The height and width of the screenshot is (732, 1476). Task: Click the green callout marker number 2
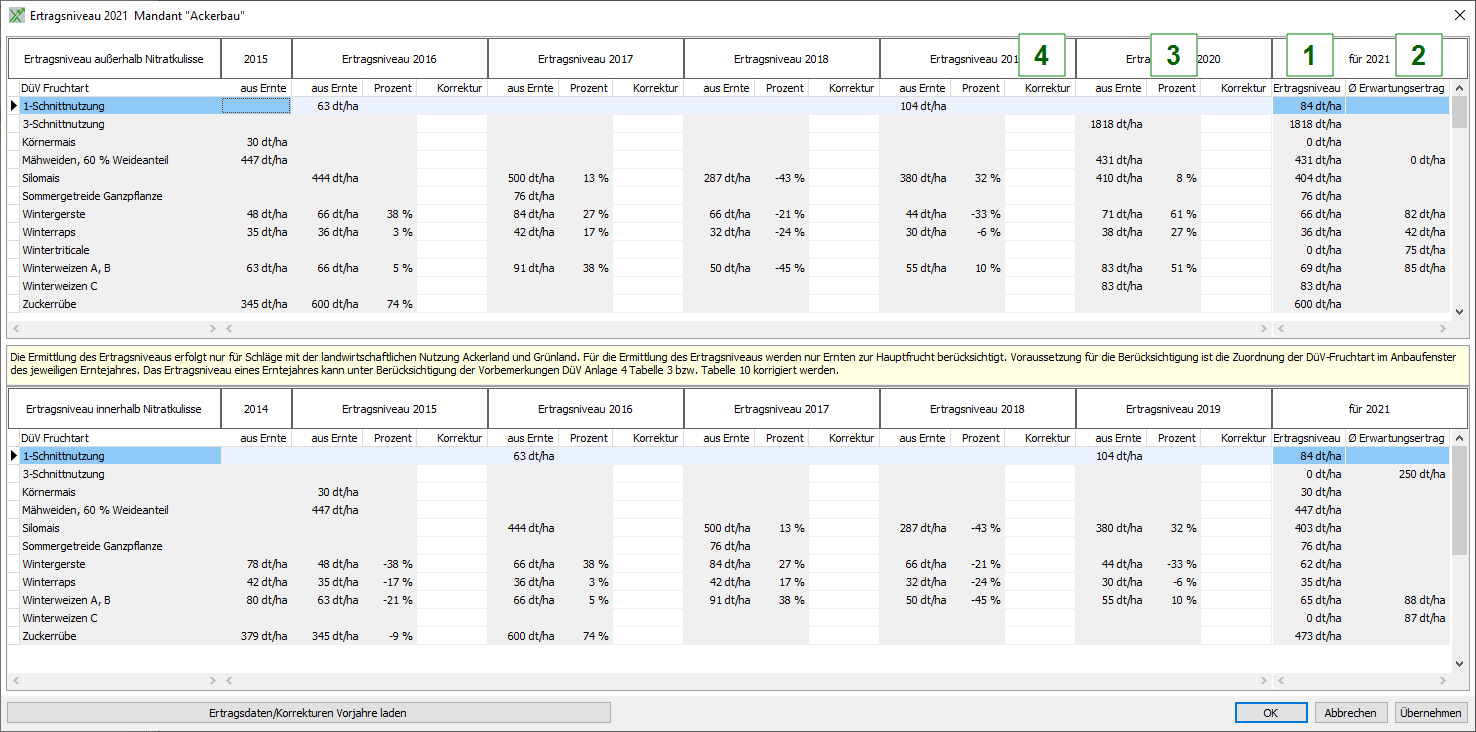pos(1418,56)
